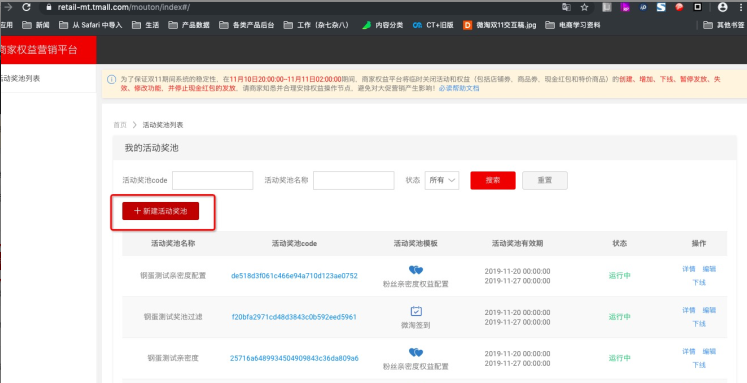Open the red circular extension icon
The height and width of the screenshot is (383, 747).
point(679,7)
